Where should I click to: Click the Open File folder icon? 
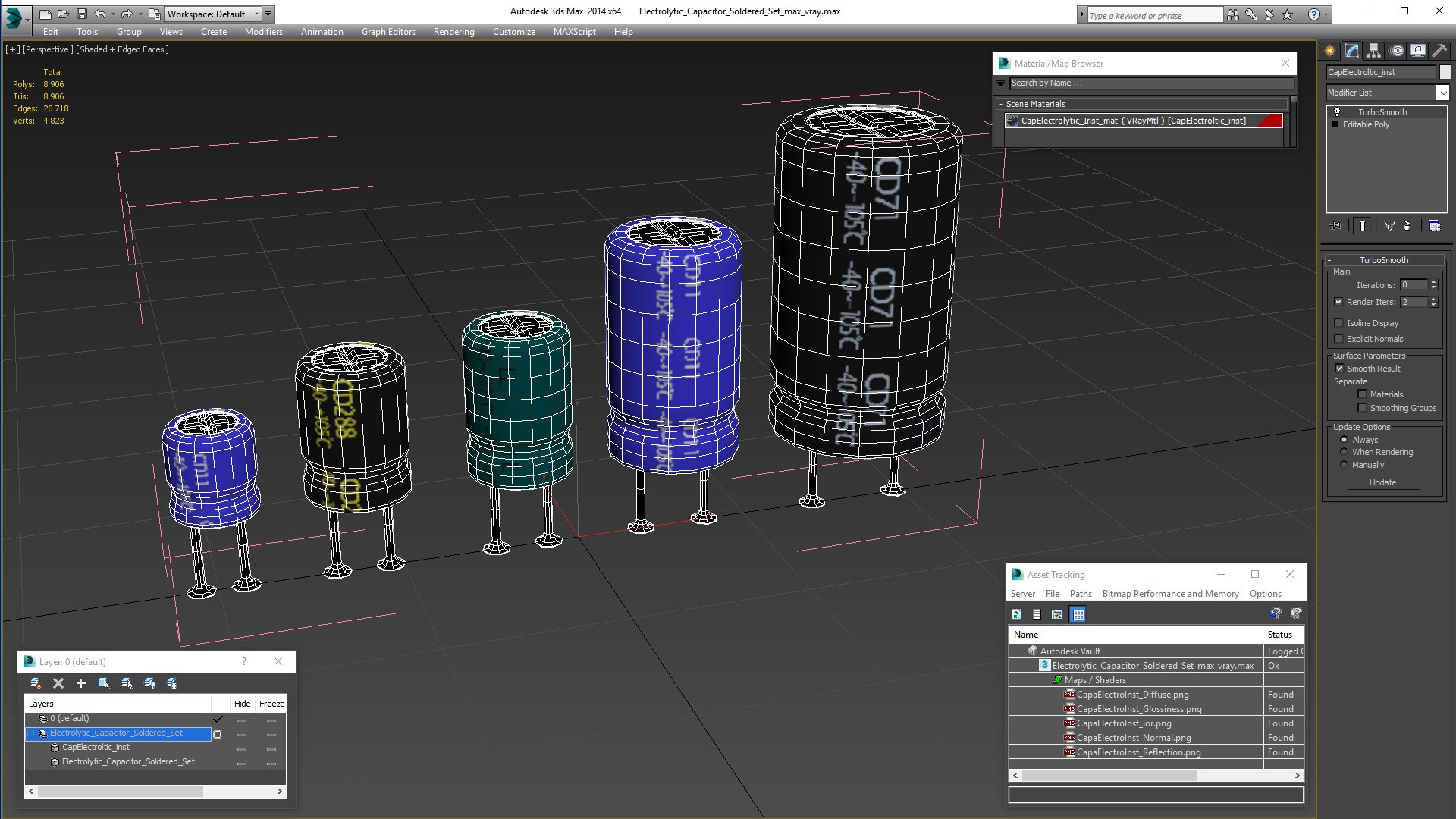pyautogui.click(x=64, y=14)
